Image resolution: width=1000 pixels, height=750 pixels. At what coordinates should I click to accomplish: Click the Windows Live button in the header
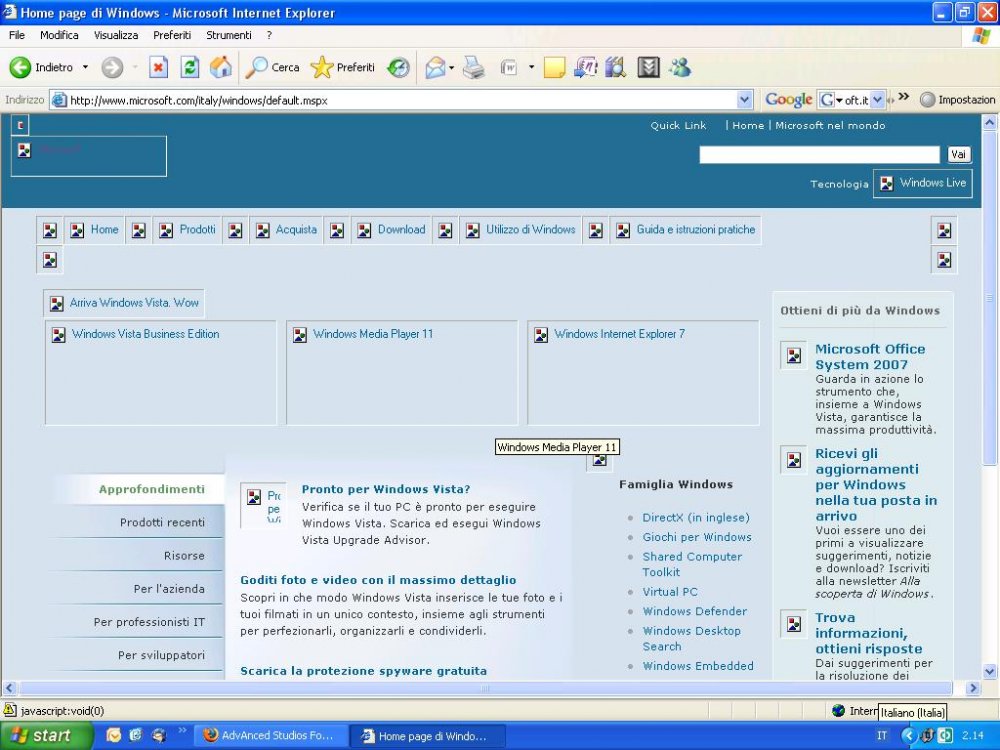922,183
